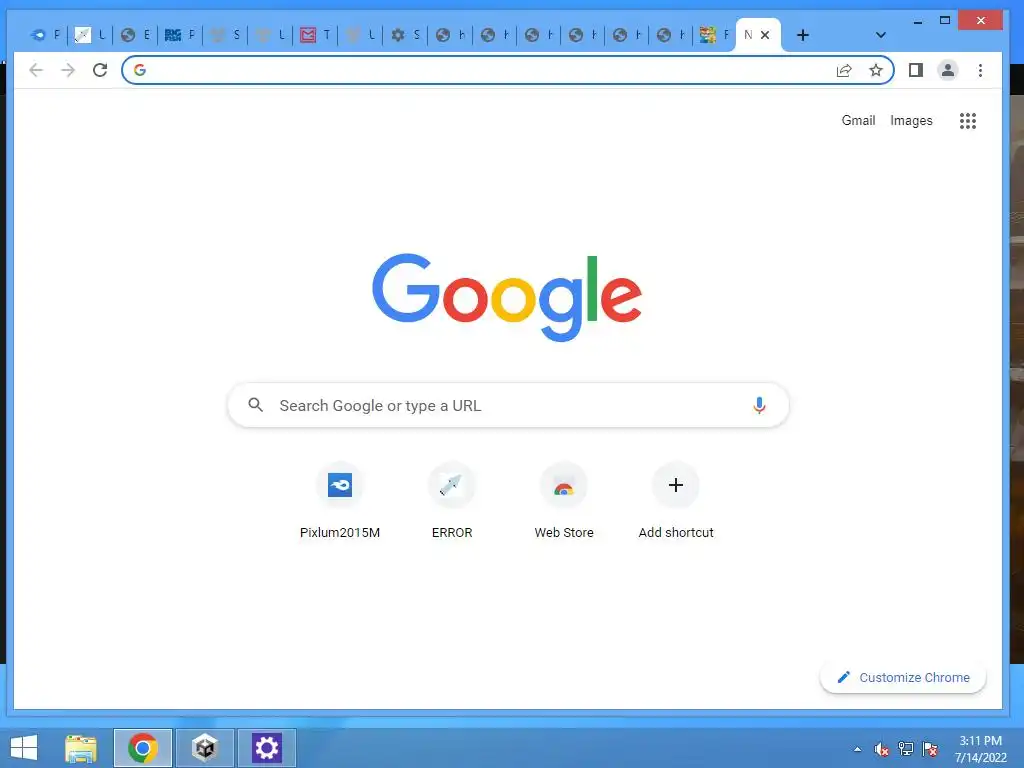Click the Customize Chrome button
This screenshot has height=768, width=1024.
click(x=903, y=677)
